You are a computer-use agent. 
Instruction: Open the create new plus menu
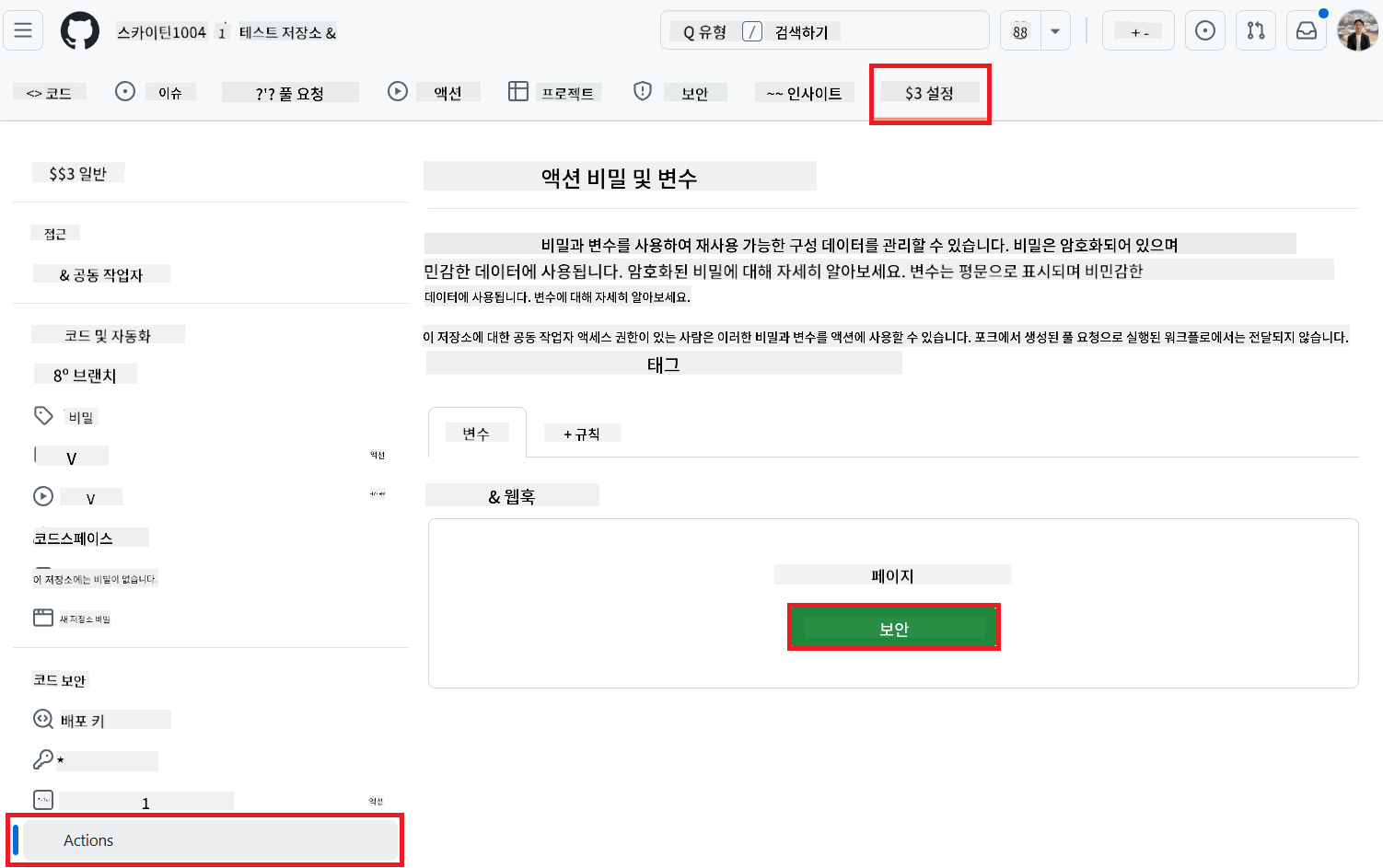(x=1138, y=31)
